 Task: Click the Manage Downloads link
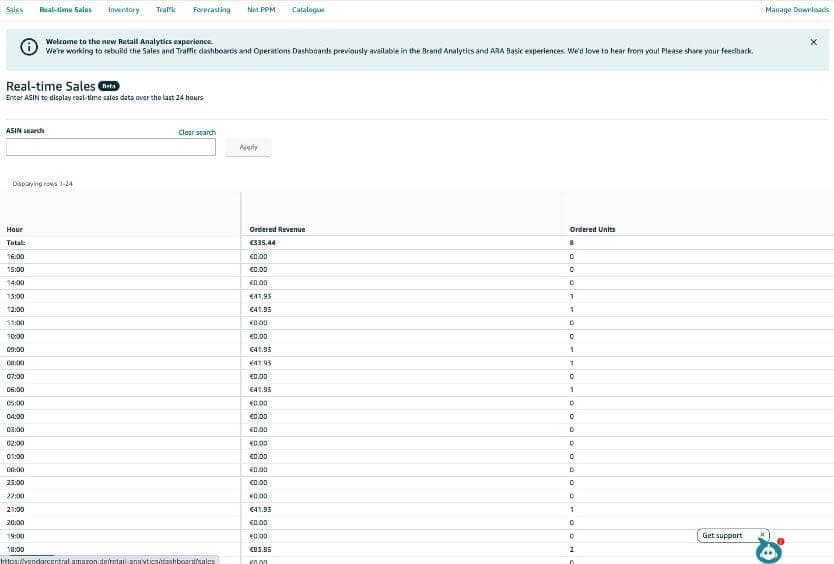tap(797, 9)
